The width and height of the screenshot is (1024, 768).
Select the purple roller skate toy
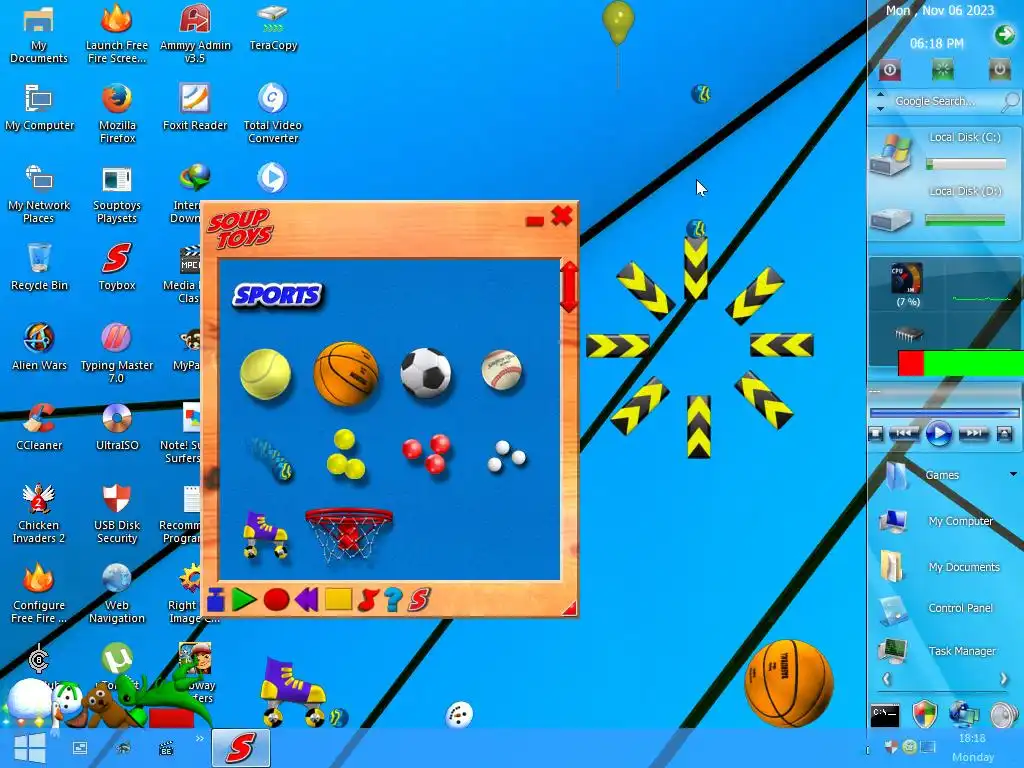[264, 536]
